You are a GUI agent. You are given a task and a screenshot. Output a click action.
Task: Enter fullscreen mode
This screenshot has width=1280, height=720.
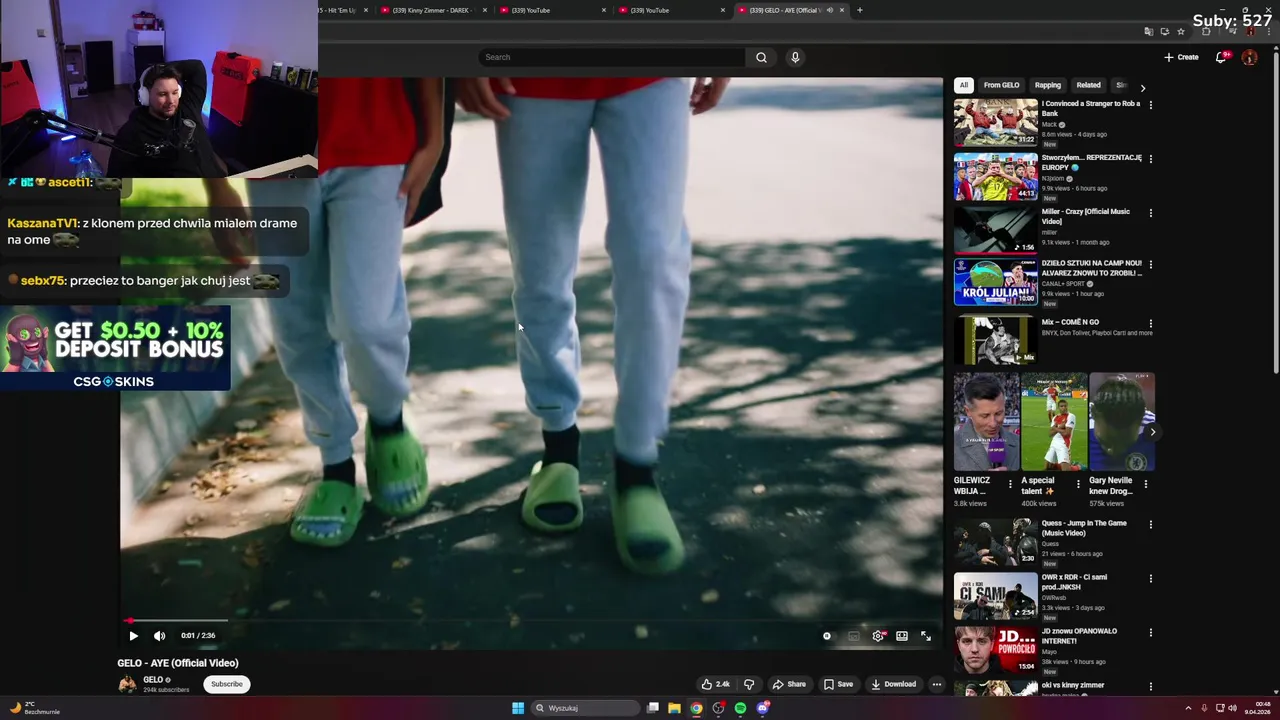pyautogui.click(x=926, y=636)
